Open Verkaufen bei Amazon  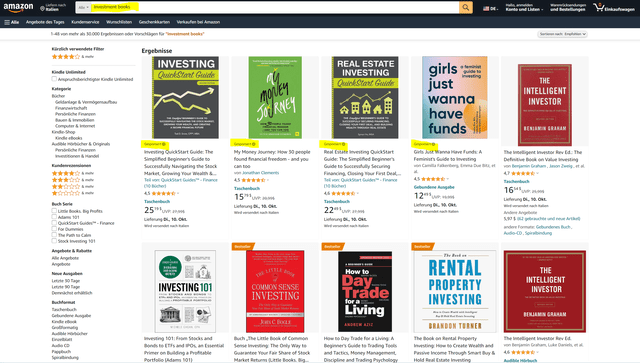(198, 22)
